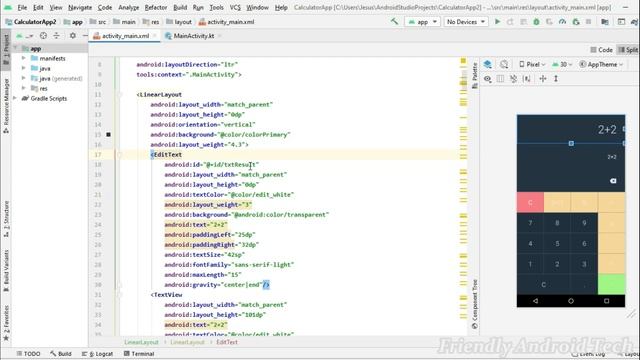
Task: Click EditText breadcrumb at bottom
Action: pyautogui.click(x=227, y=342)
